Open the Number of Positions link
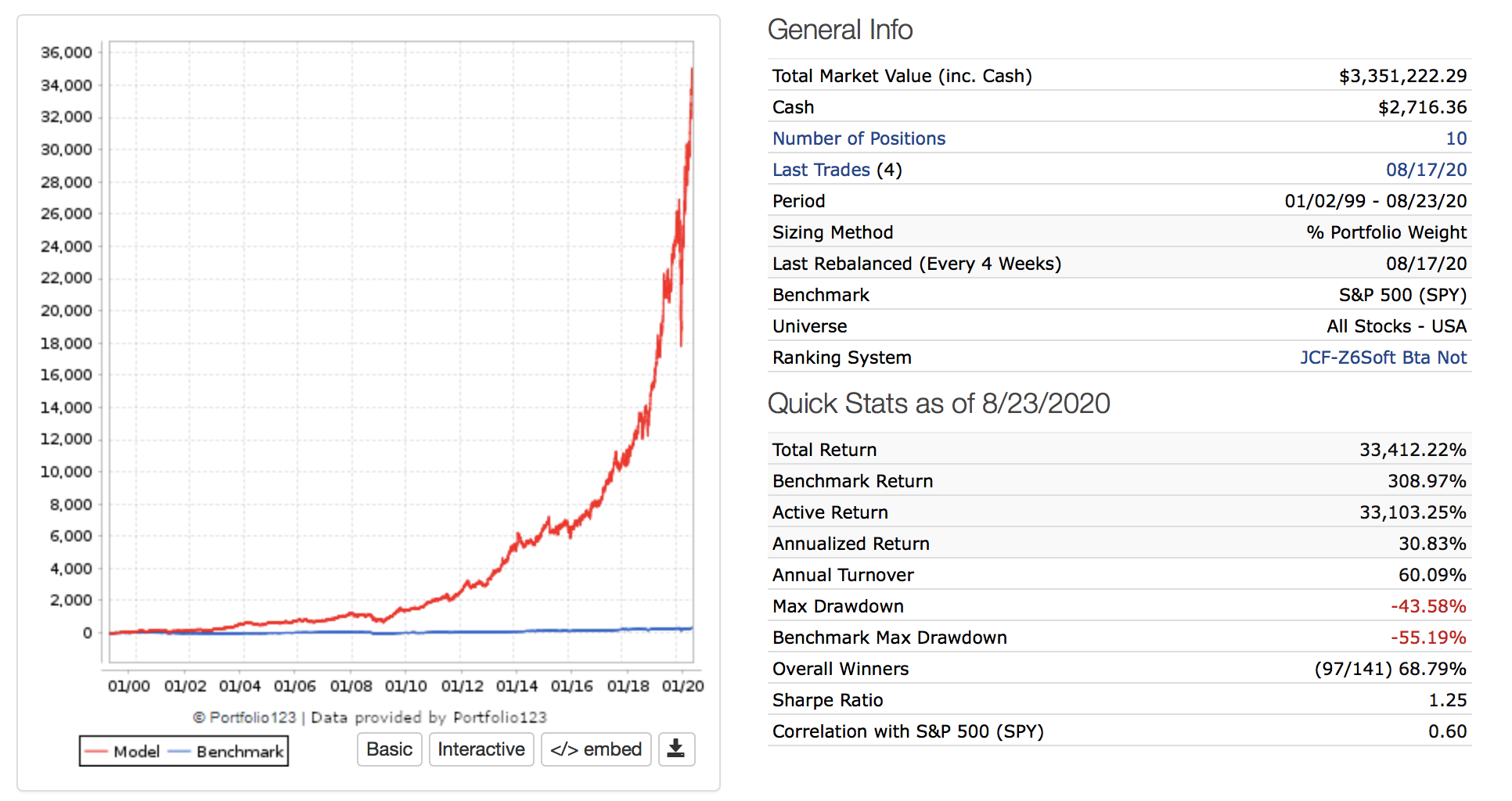 (859, 138)
